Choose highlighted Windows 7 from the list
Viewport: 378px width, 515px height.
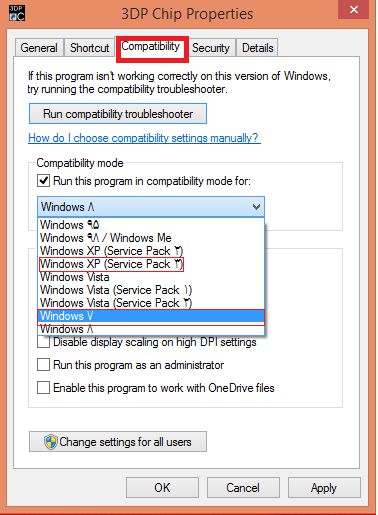point(151,316)
